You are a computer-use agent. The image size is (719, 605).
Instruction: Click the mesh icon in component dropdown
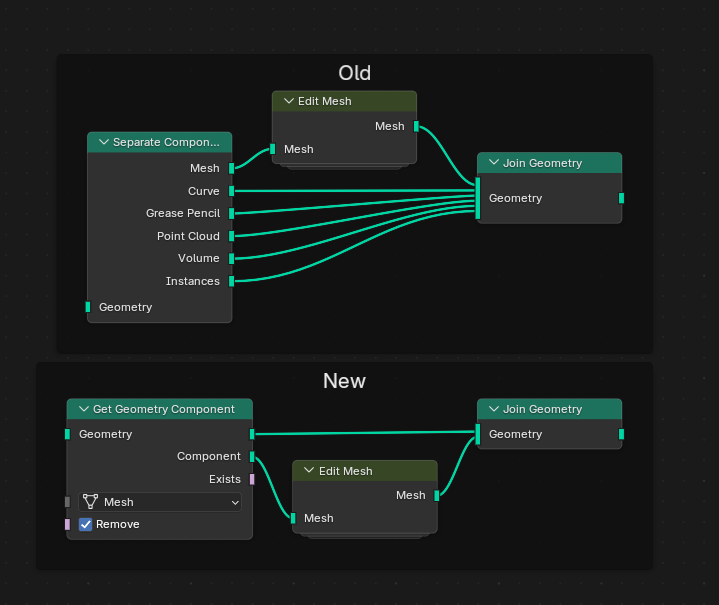(x=90, y=502)
